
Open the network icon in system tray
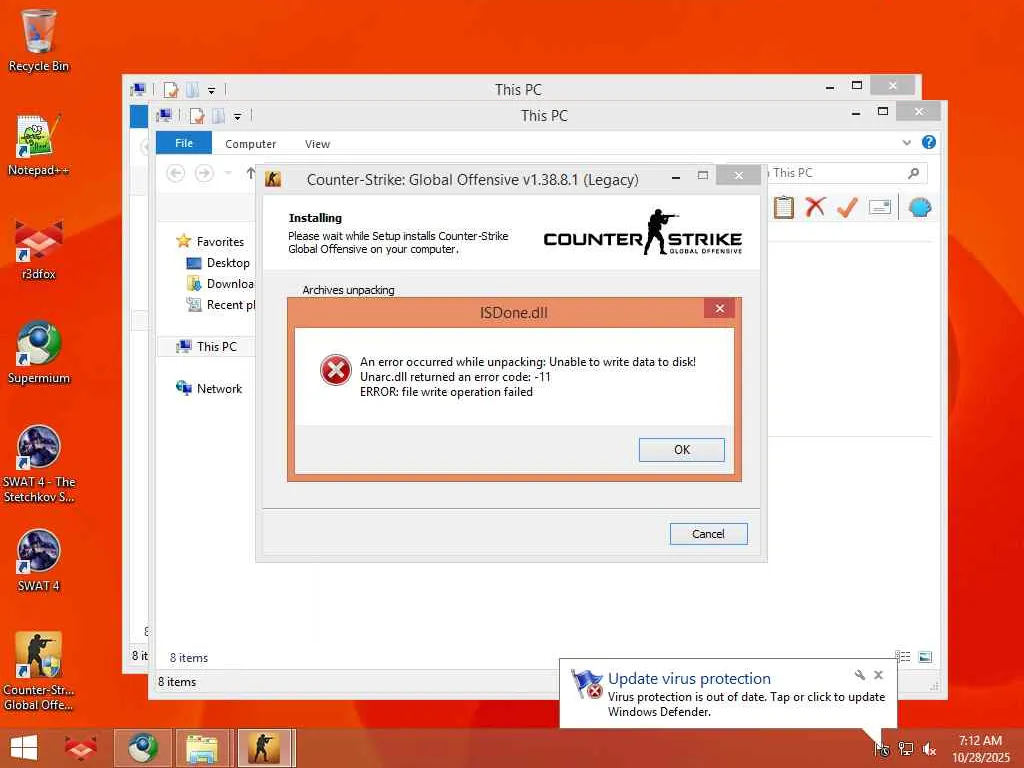906,749
